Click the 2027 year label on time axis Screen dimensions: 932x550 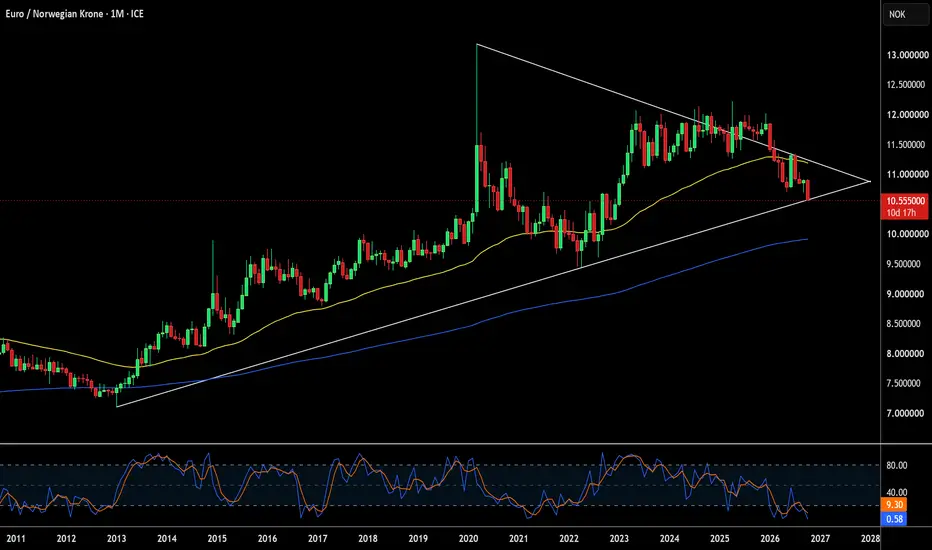(820, 539)
